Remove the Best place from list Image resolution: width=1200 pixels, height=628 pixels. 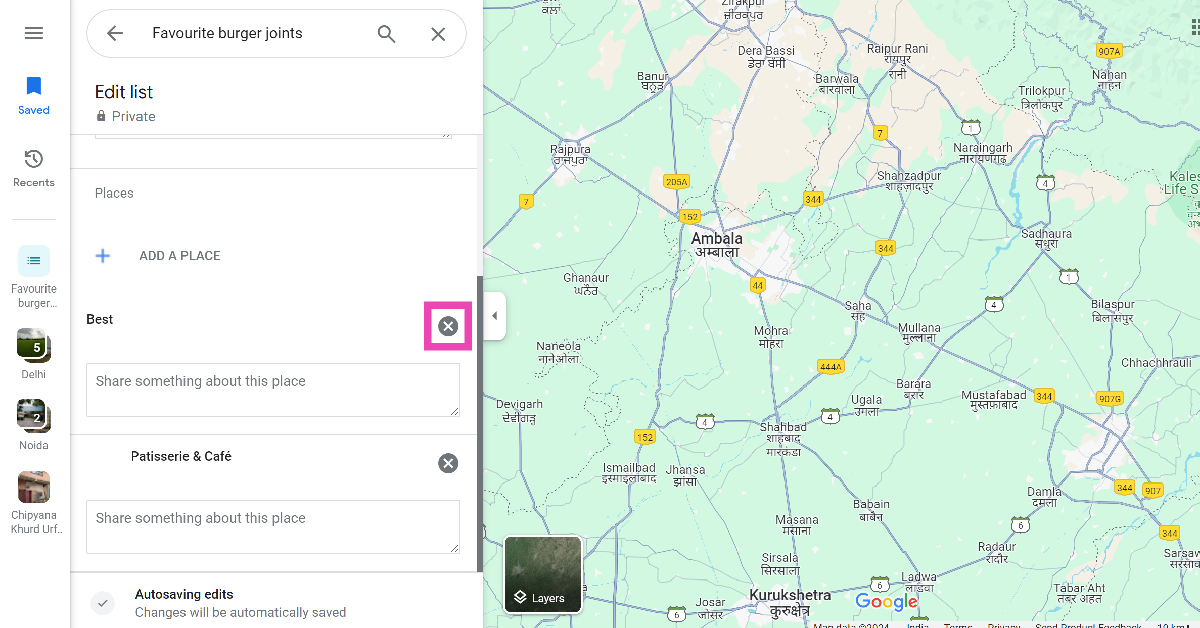click(448, 326)
